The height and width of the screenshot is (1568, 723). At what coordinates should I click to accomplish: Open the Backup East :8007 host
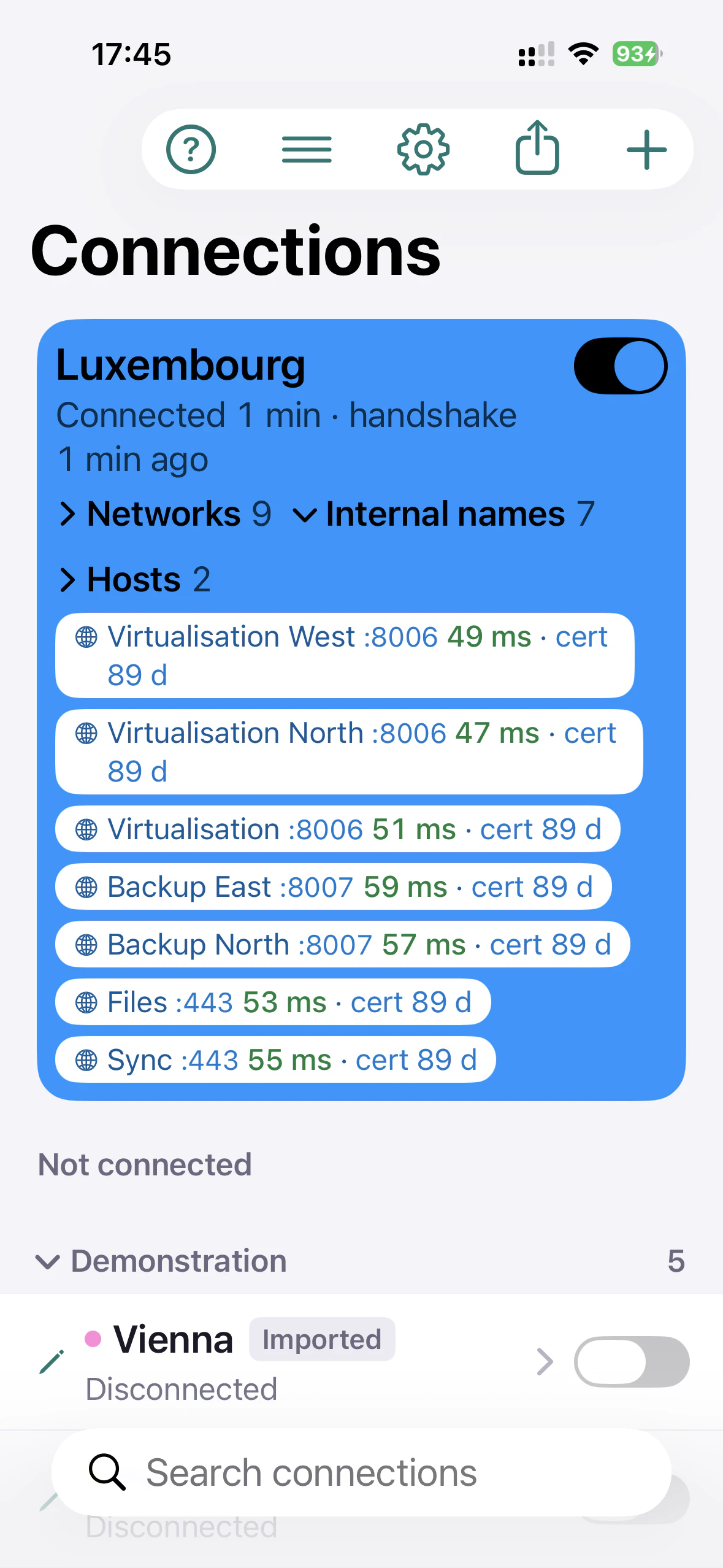coord(334,887)
